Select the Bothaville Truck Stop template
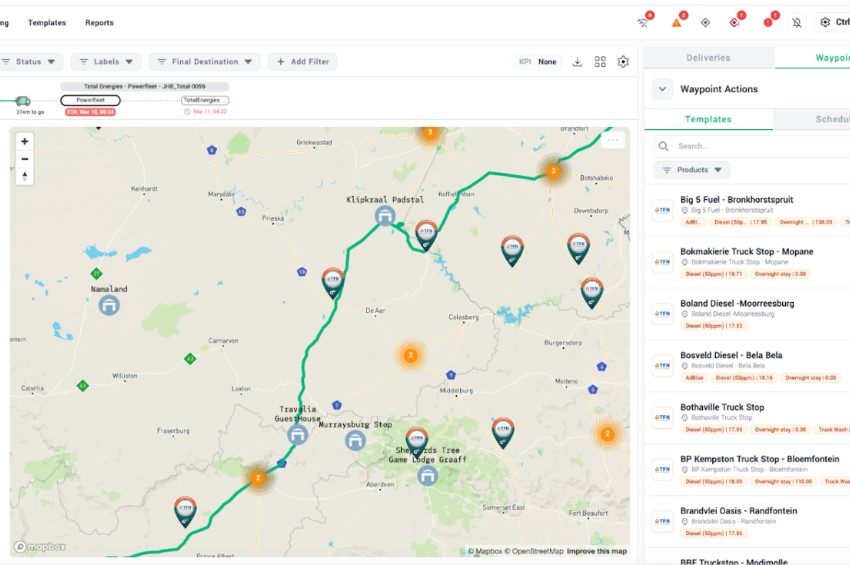The image size is (850, 565). click(x=748, y=418)
